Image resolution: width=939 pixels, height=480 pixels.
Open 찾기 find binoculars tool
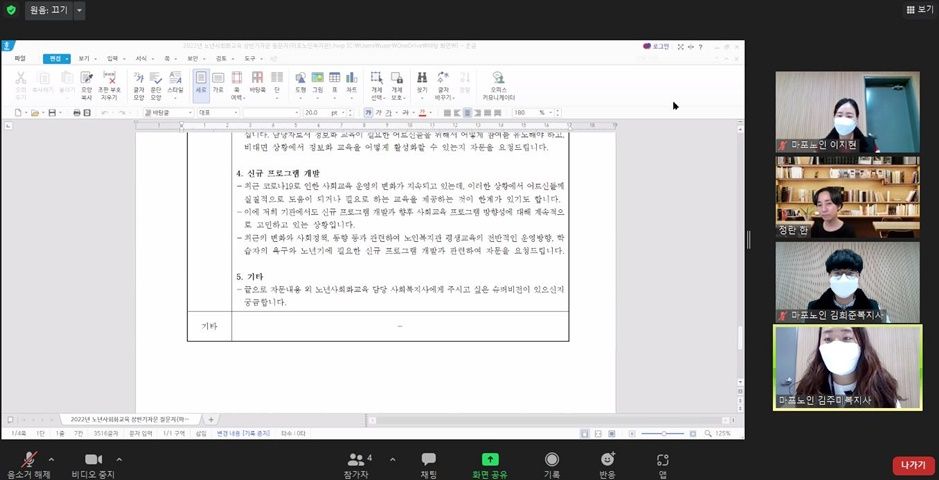[x=422, y=85]
